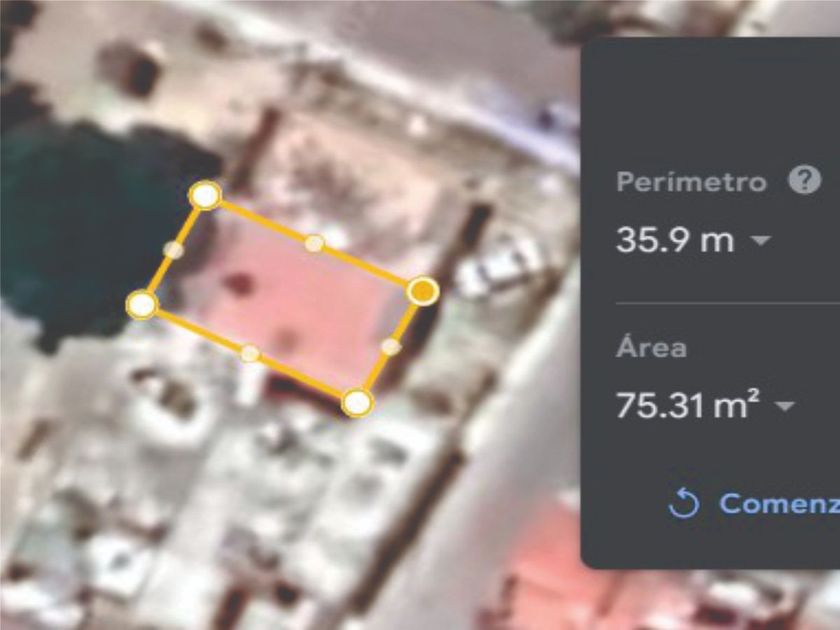Select the orange-filled right corner vertex

pyautogui.click(x=423, y=291)
